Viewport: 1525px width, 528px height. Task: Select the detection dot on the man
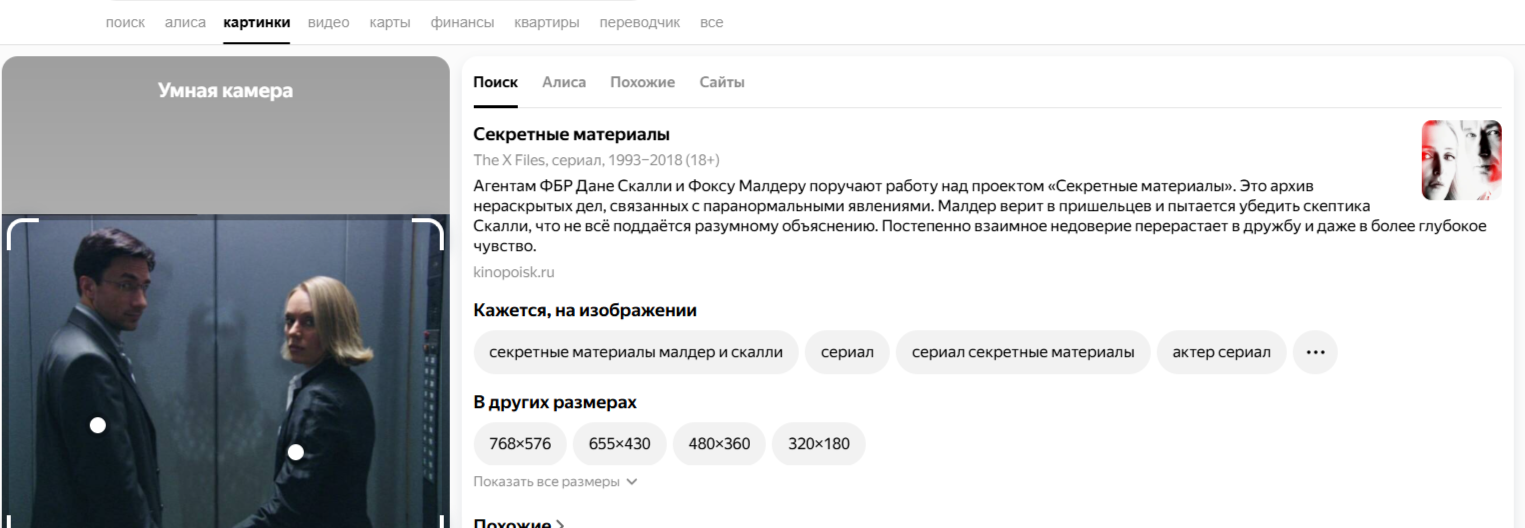click(x=97, y=425)
